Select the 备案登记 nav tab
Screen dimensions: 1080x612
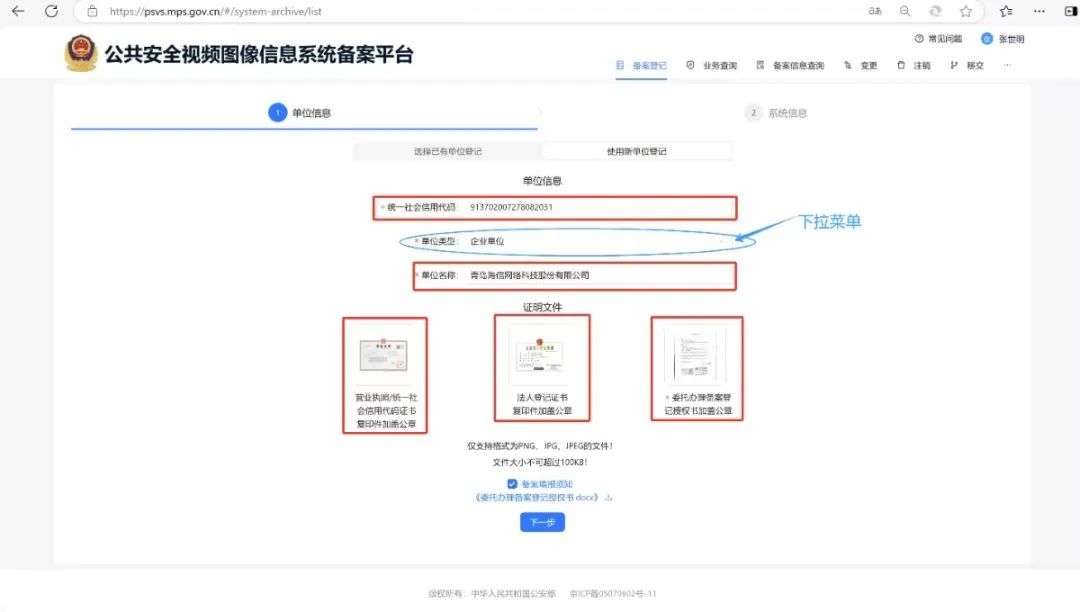641,65
